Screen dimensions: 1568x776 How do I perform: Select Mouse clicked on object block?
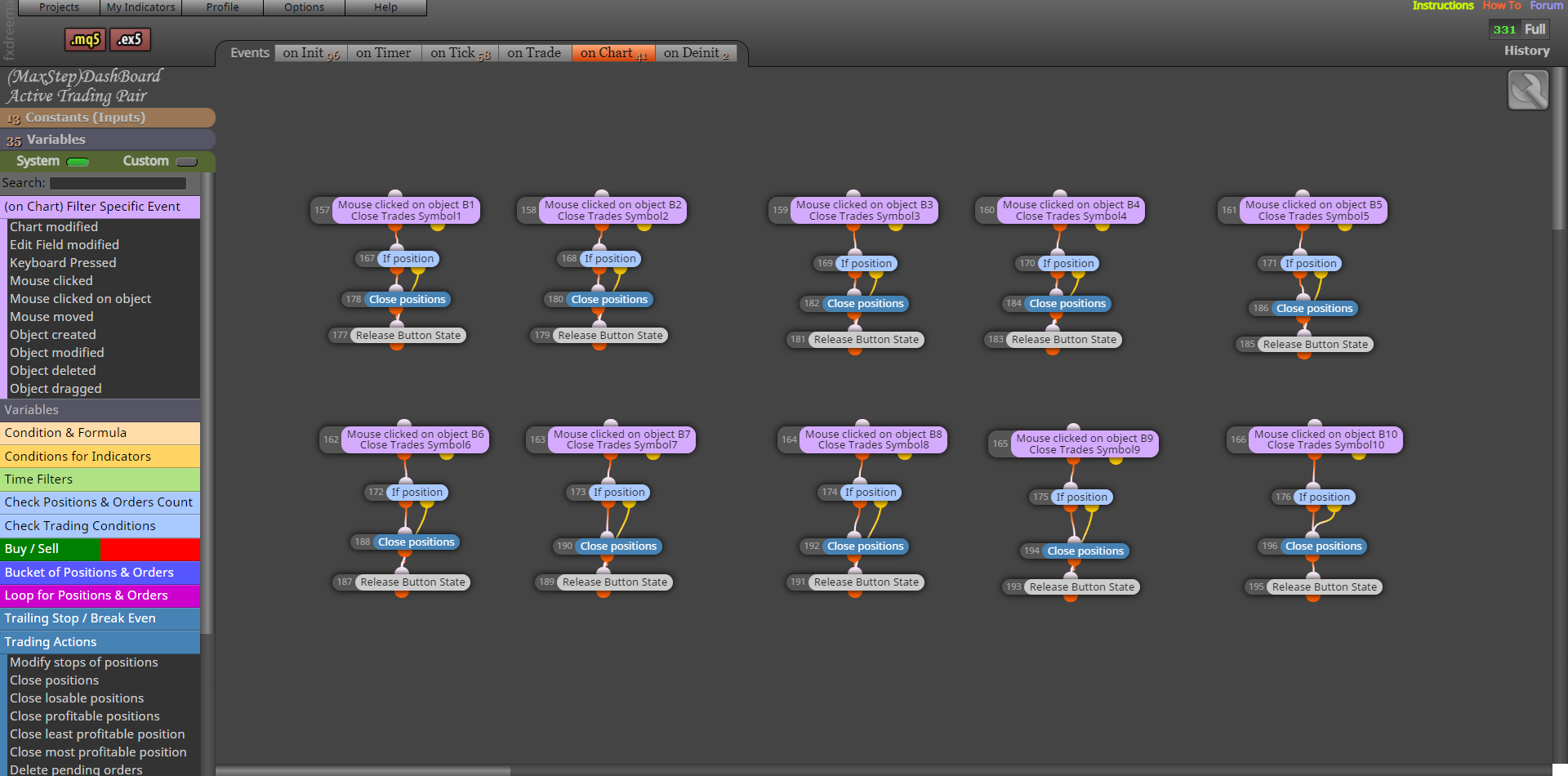[80, 299]
